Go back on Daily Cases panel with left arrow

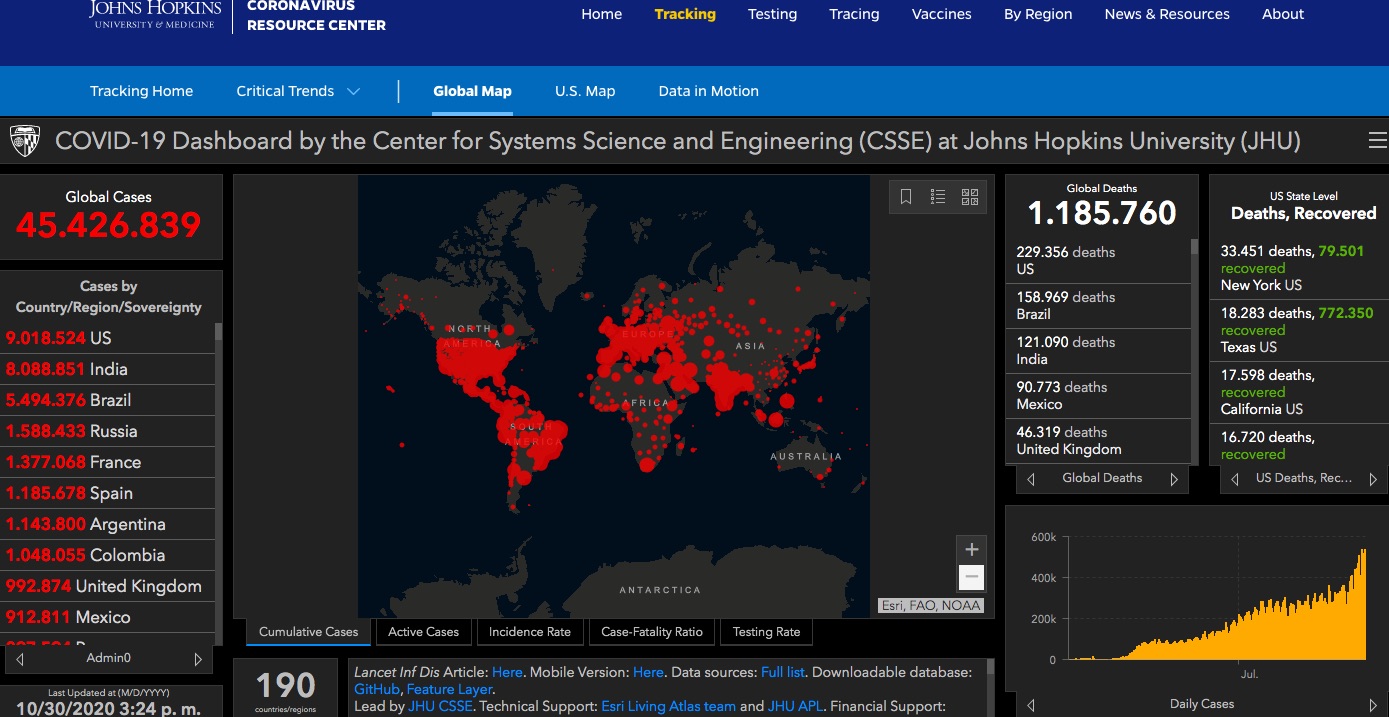point(1031,704)
